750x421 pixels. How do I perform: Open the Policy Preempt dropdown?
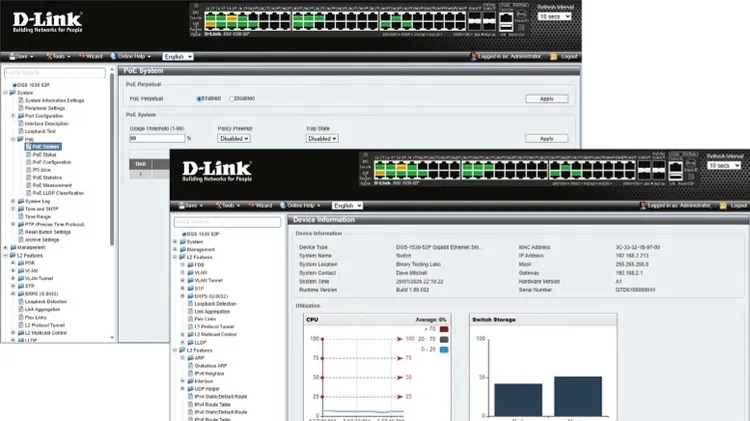234,138
